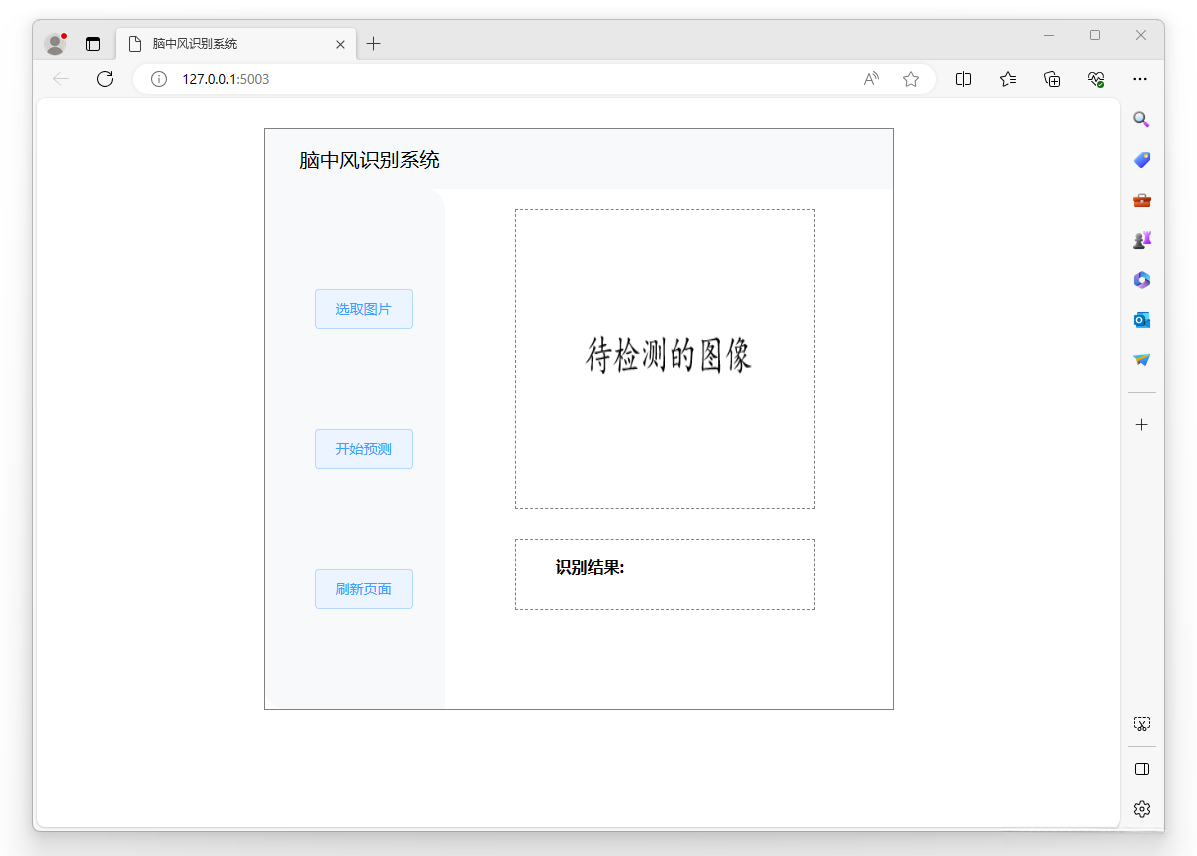Click the 开始预测 button
The width and height of the screenshot is (1197, 856).
click(363, 449)
